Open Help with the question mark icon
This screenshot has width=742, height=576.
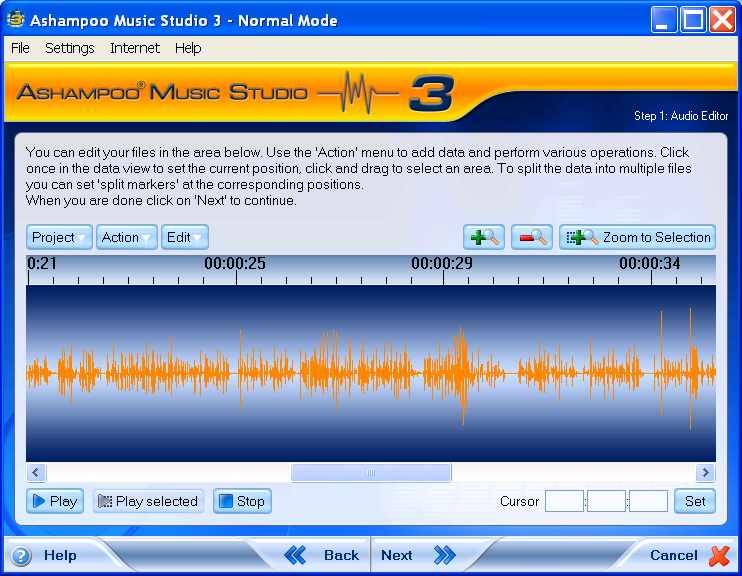coord(22,555)
